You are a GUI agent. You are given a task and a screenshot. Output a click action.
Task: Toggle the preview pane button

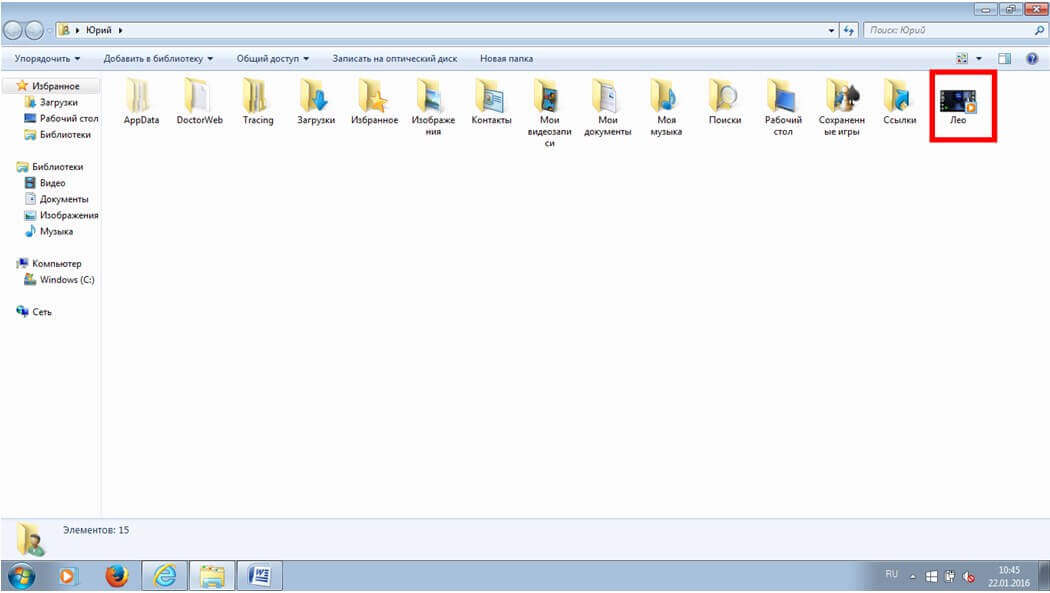1005,59
